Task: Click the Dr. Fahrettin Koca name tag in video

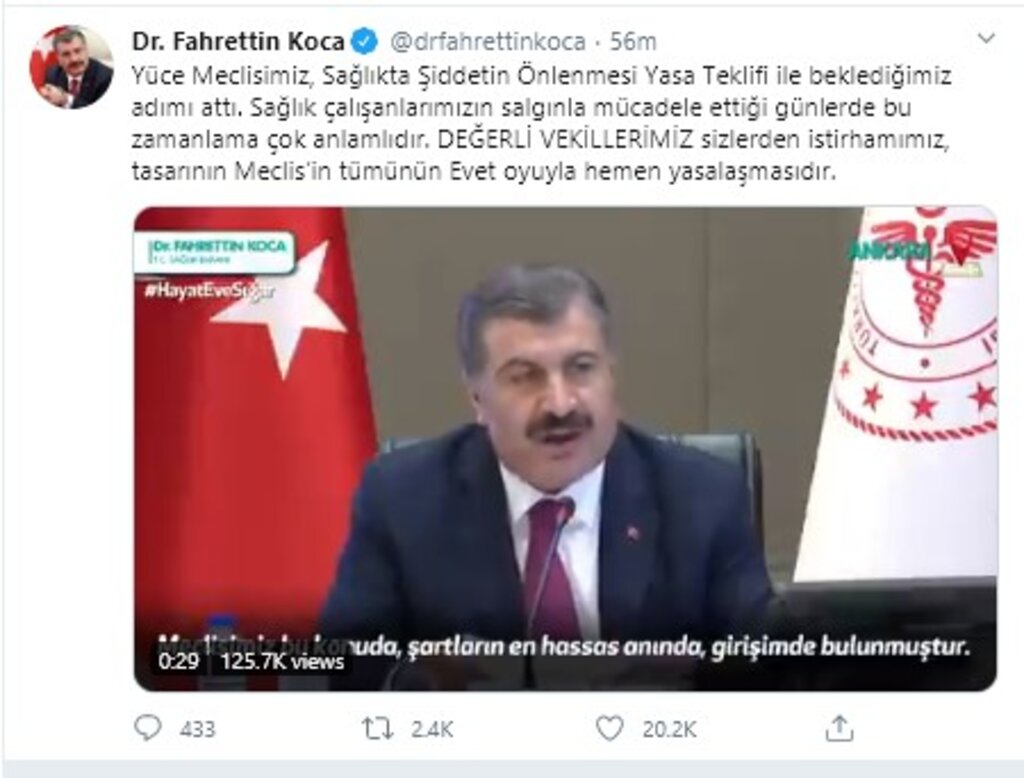Action: click(x=215, y=251)
